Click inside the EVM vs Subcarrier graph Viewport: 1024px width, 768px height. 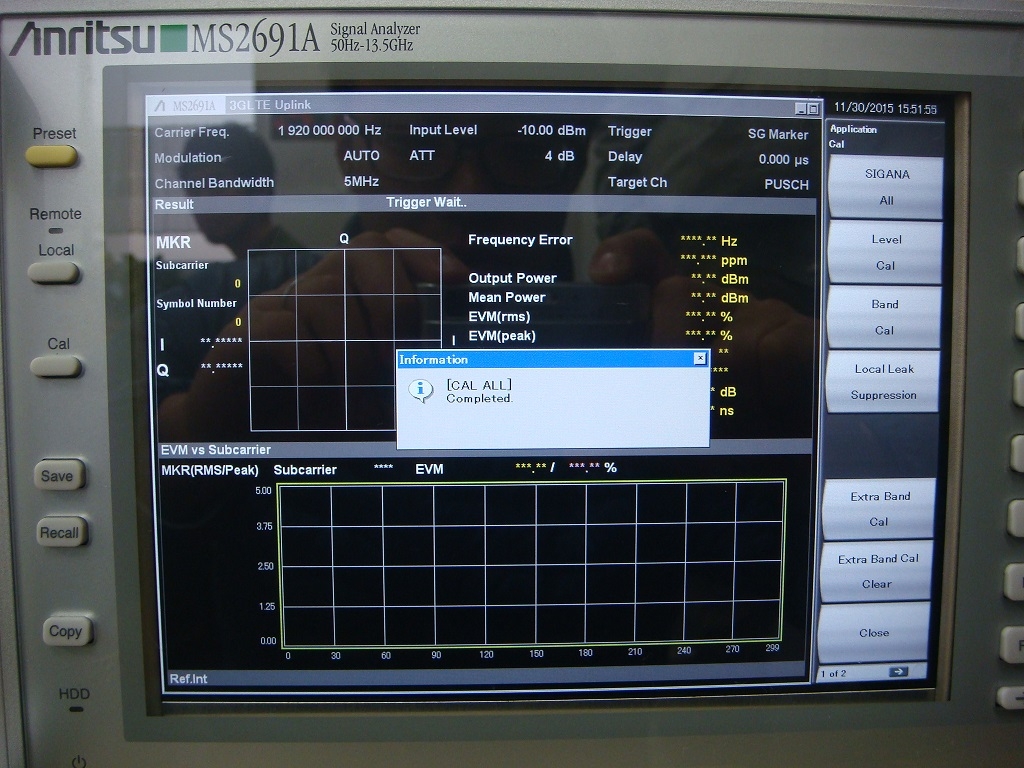coord(532,563)
